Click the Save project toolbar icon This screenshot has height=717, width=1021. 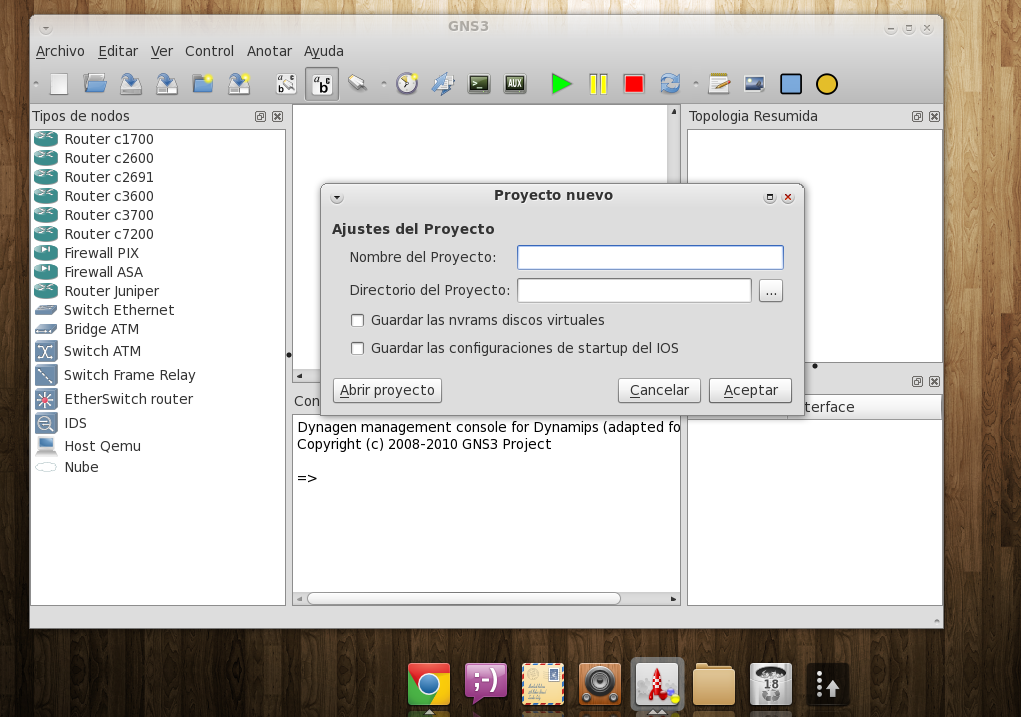tap(131, 84)
